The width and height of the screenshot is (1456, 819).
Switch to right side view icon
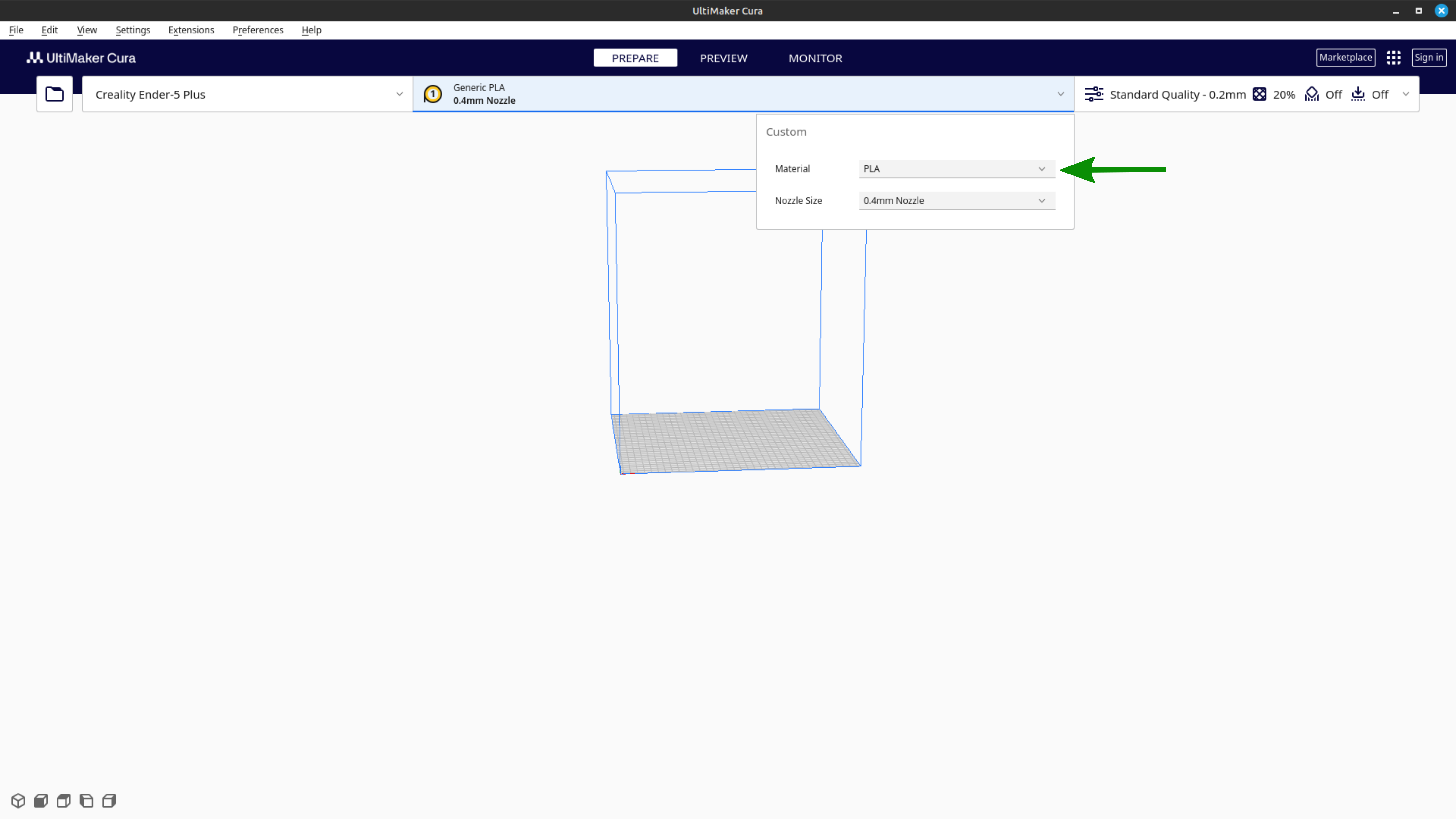tap(109, 800)
